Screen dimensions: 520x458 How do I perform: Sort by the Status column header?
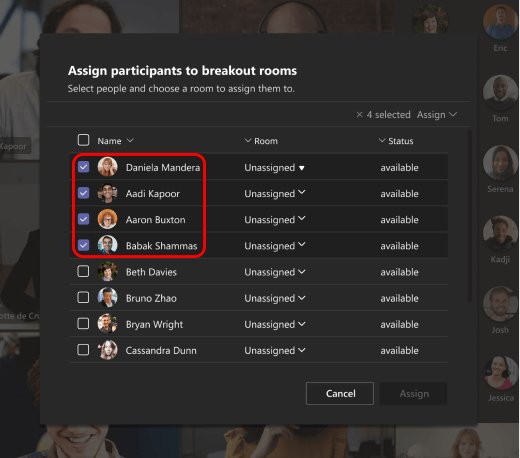pos(396,141)
